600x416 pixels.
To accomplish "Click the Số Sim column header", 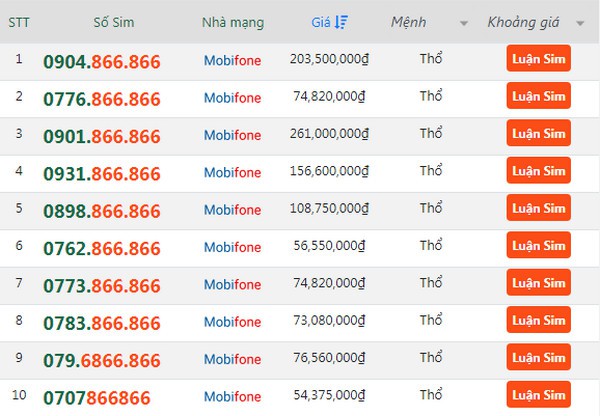I will point(114,22).
